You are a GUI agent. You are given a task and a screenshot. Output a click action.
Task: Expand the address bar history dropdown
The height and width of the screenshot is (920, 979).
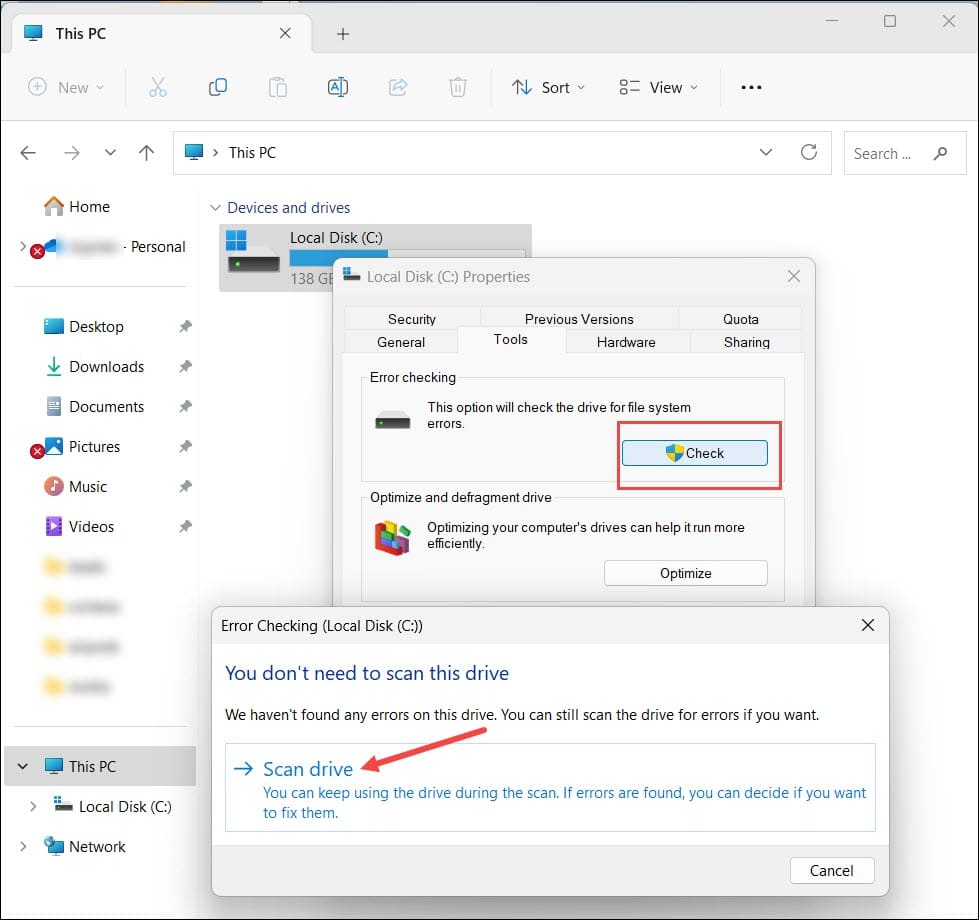tap(765, 152)
